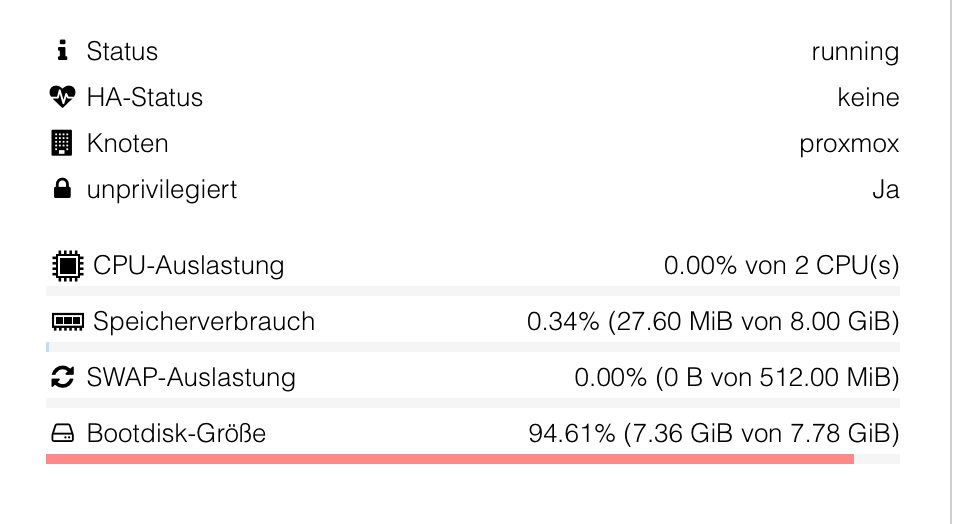Click the CPU-Auslastung usage bar

(x=473, y=291)
